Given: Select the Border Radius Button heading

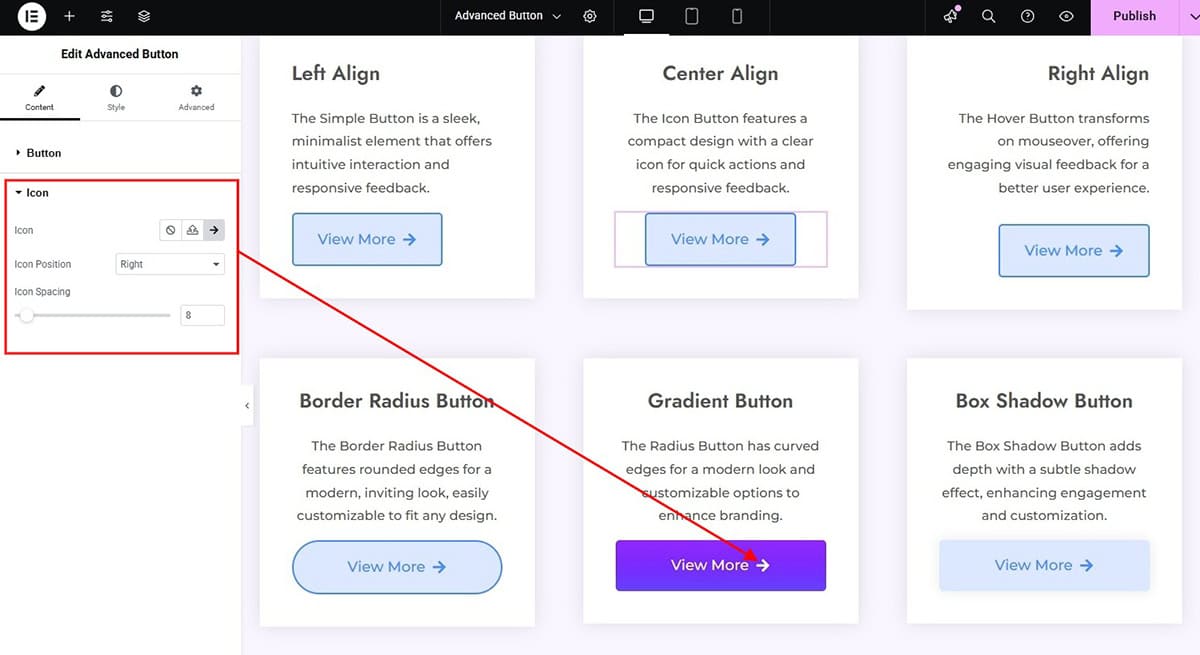Looking at the screenshot, I should pos(397,401).
